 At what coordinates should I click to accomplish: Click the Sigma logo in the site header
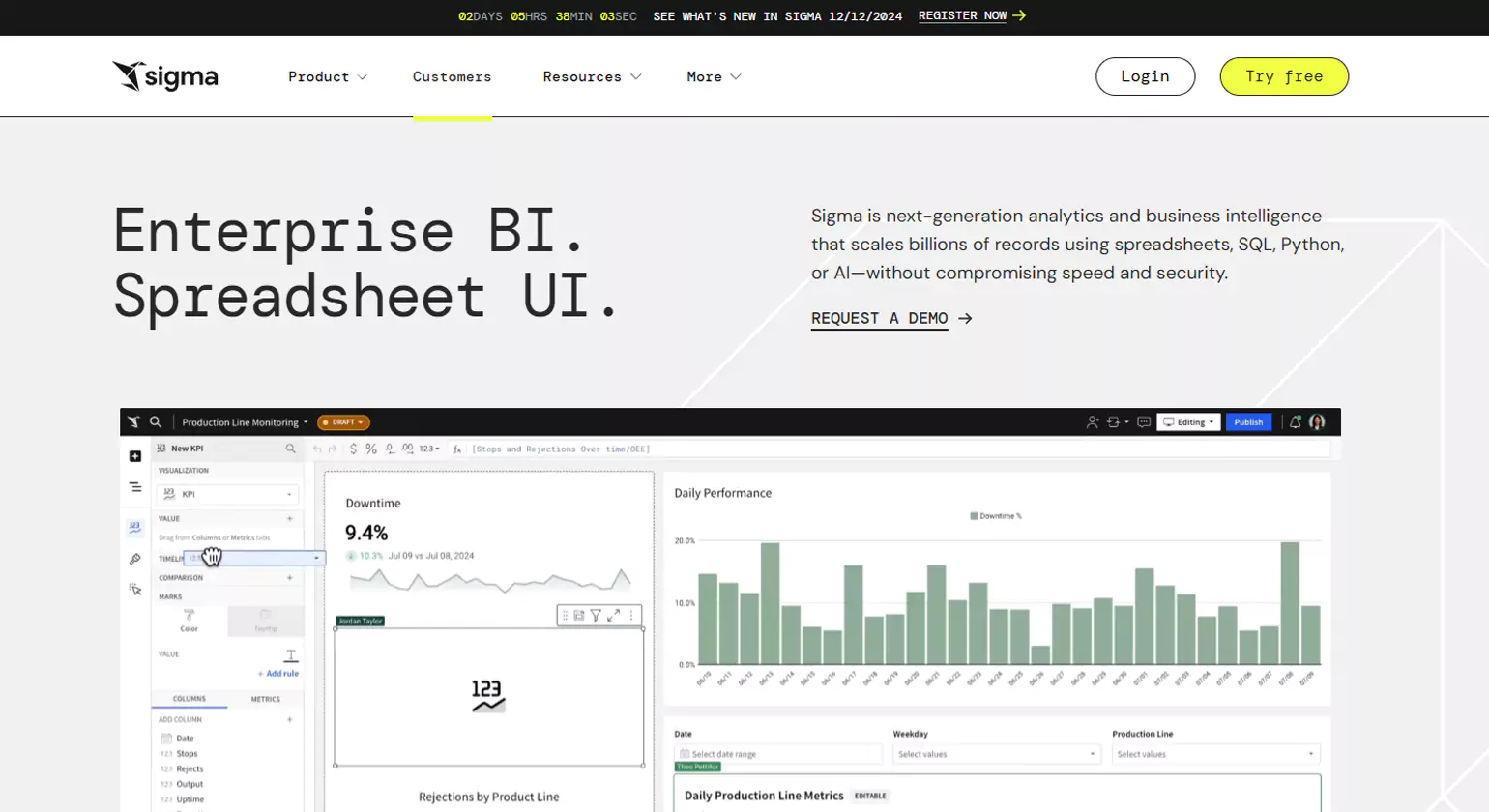165,76
